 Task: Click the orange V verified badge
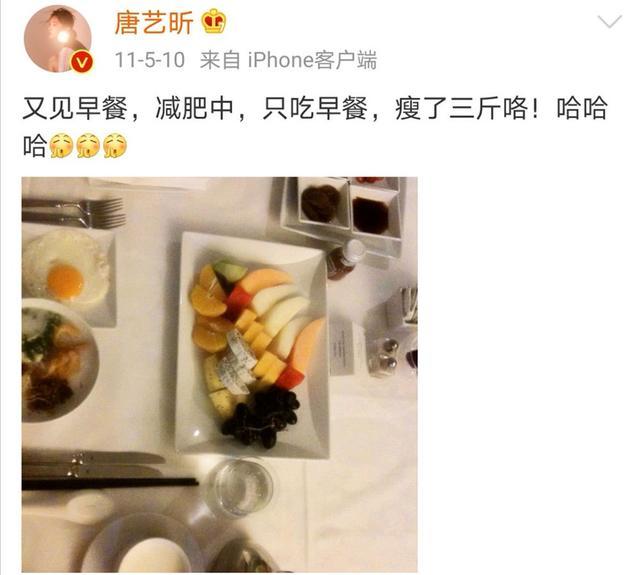click(x=82, y=62)
